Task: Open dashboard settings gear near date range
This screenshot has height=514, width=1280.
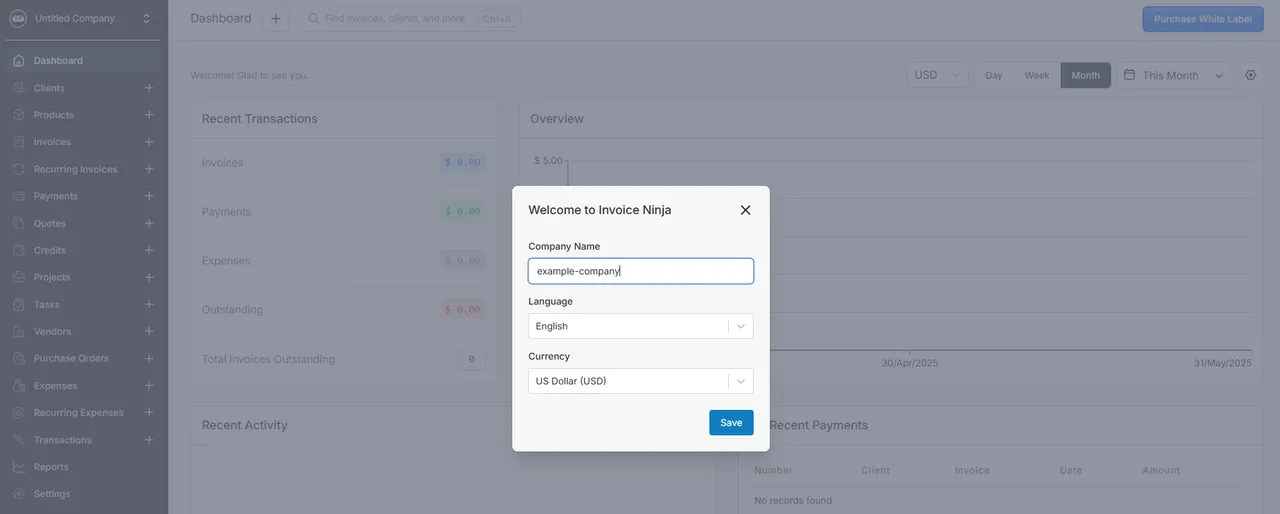Action: 1250,75
